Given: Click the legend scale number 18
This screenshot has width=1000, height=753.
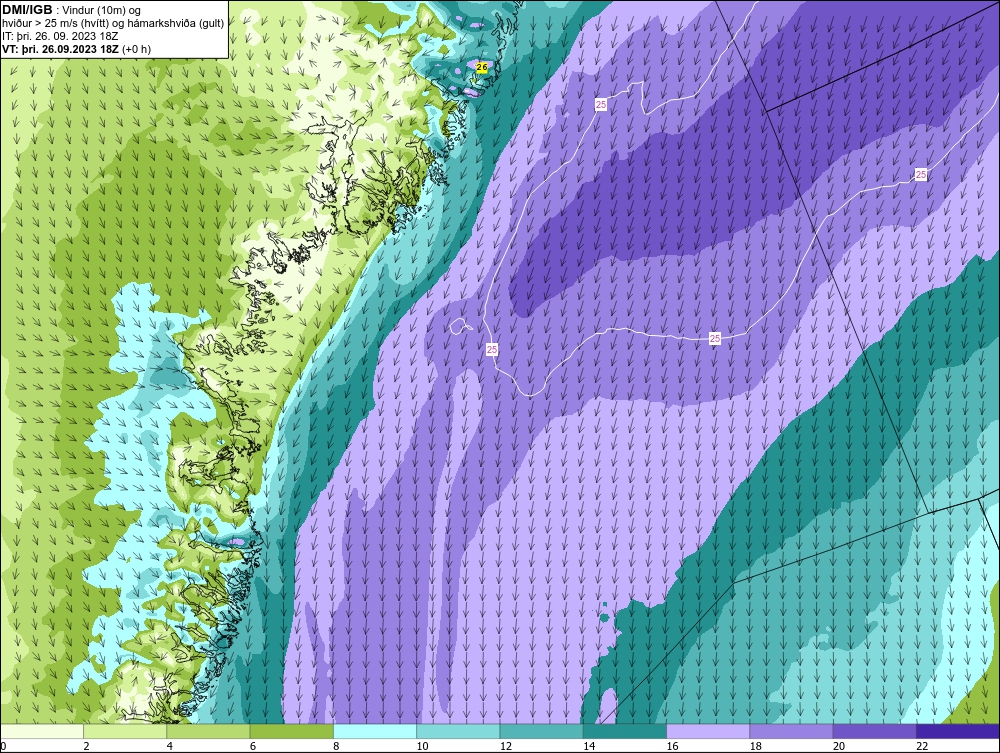Looking at the screenshot, I should point(755,747).
